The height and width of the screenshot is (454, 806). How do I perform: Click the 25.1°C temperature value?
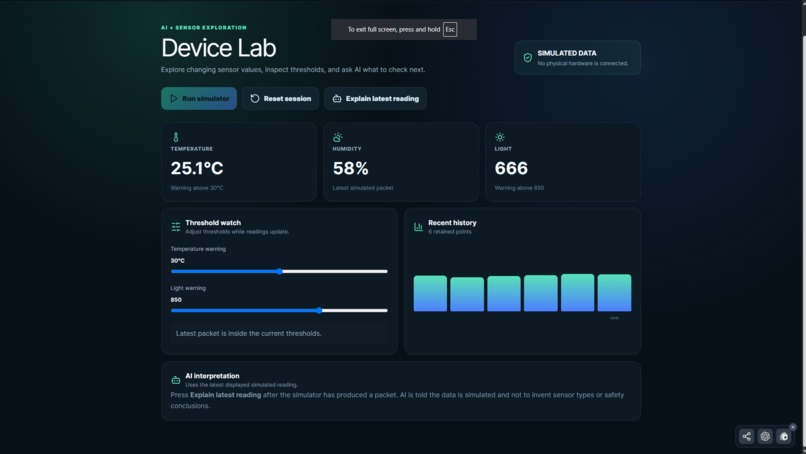click(x=197, y=168)
